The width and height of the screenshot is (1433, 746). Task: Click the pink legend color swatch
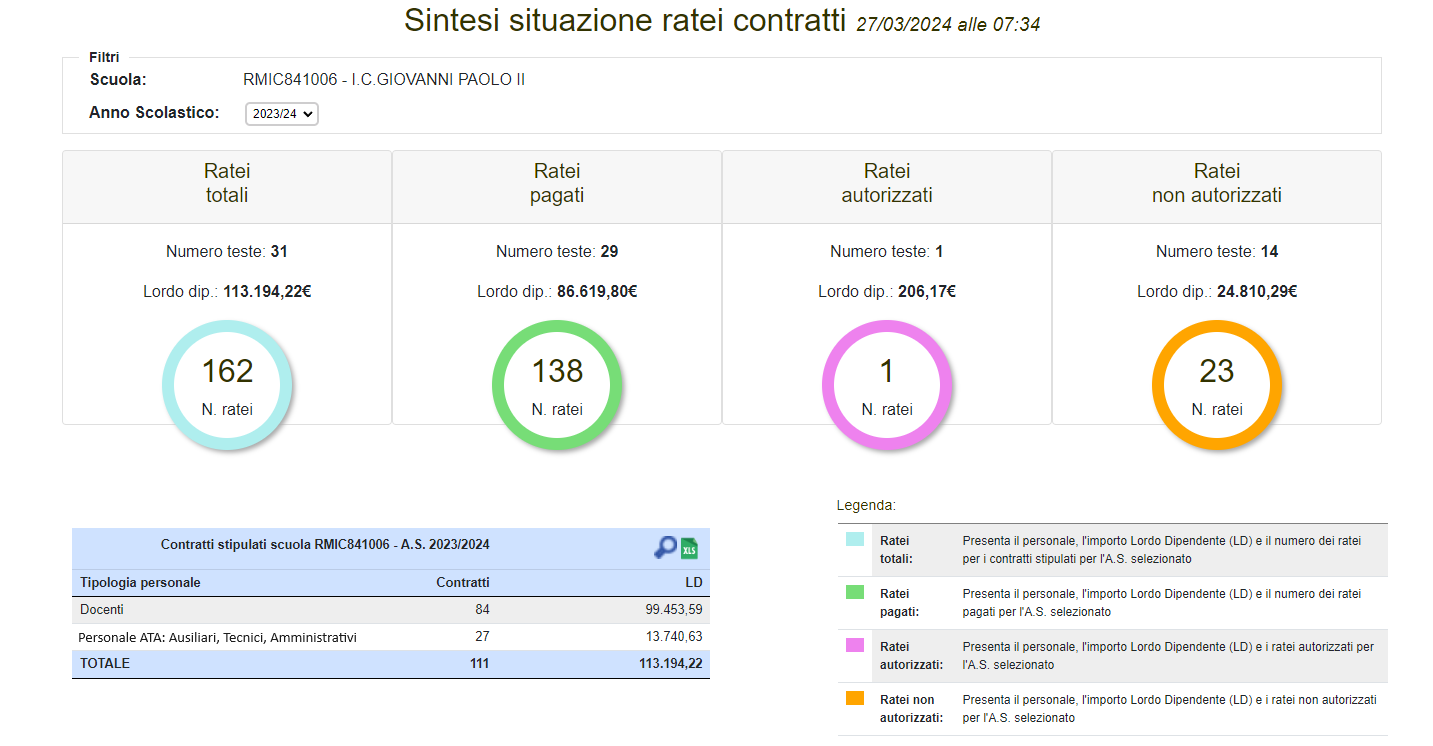point(854,645)
